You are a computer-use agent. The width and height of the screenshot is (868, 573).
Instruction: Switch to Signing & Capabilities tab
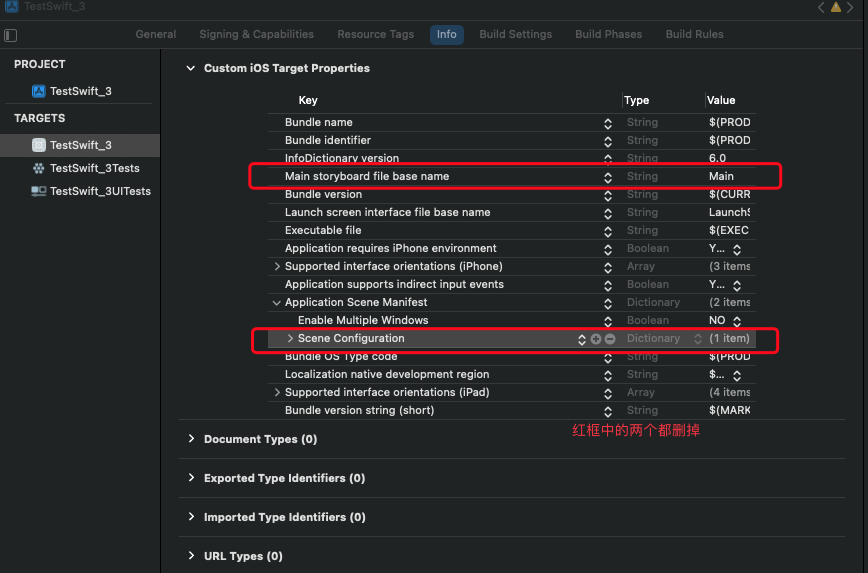[x=256, y=34]
